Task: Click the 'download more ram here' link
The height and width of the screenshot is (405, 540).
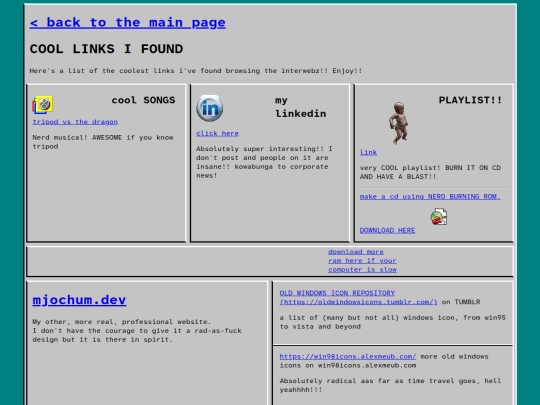Action: coord(362,261)
